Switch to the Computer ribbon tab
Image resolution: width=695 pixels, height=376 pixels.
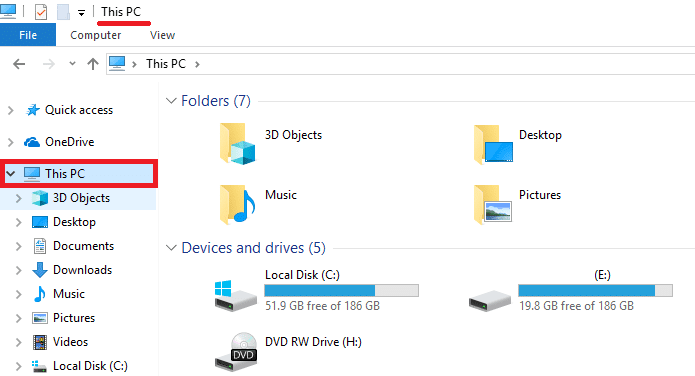[x=95, y=35]
